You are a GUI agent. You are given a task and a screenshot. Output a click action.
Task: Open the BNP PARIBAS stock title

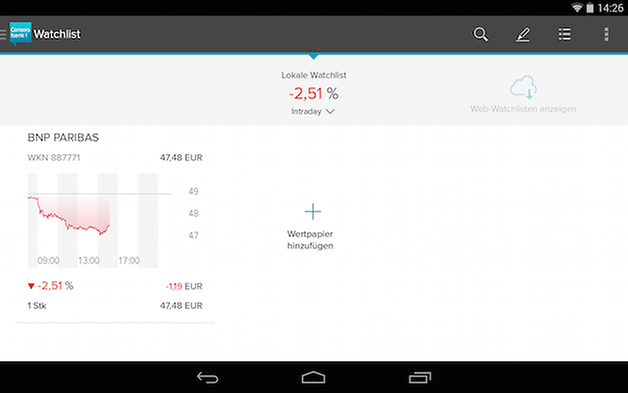coord(63,137)
